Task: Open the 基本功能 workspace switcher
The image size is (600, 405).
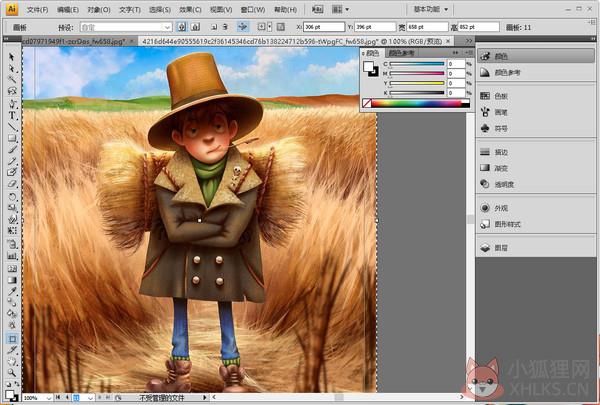Action: [x=430, y=9]
